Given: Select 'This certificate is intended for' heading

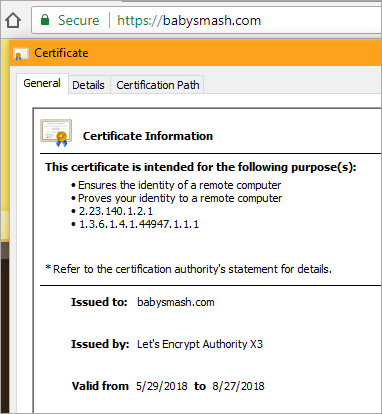Looking at the screenshot, I should (x=201, y=167).
